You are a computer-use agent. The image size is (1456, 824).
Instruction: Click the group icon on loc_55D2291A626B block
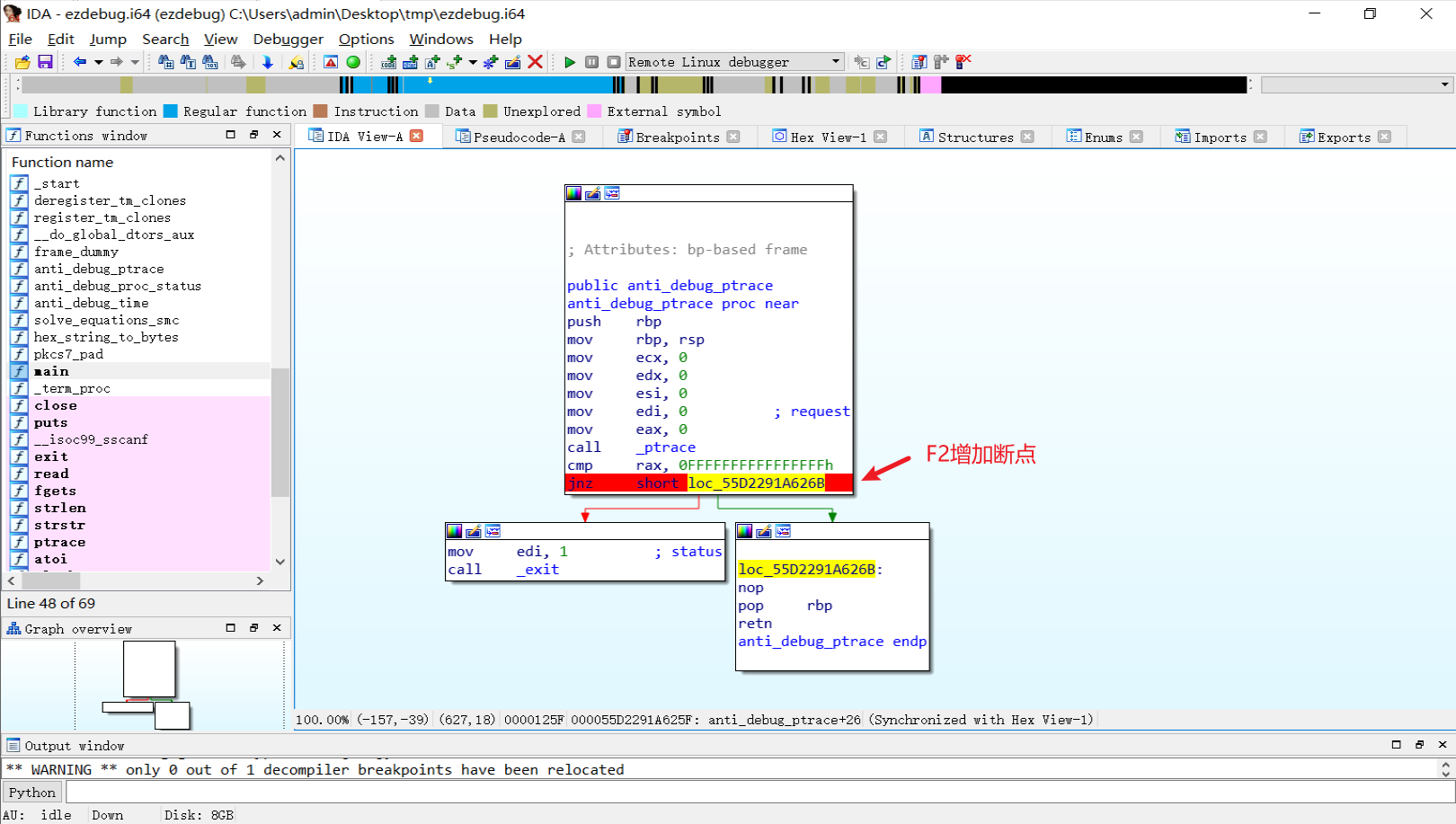tap(784, 531)
